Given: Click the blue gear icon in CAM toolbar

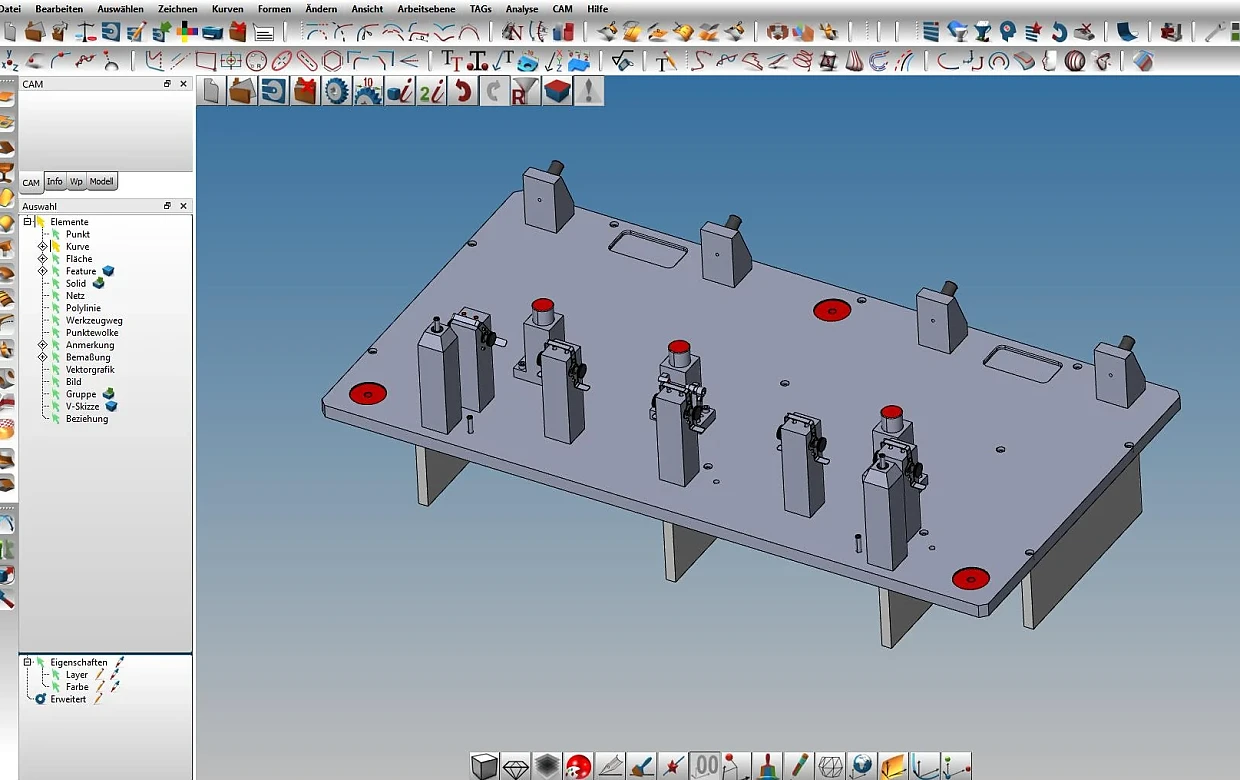Looking at the screenshot, I should click(337, 92).
